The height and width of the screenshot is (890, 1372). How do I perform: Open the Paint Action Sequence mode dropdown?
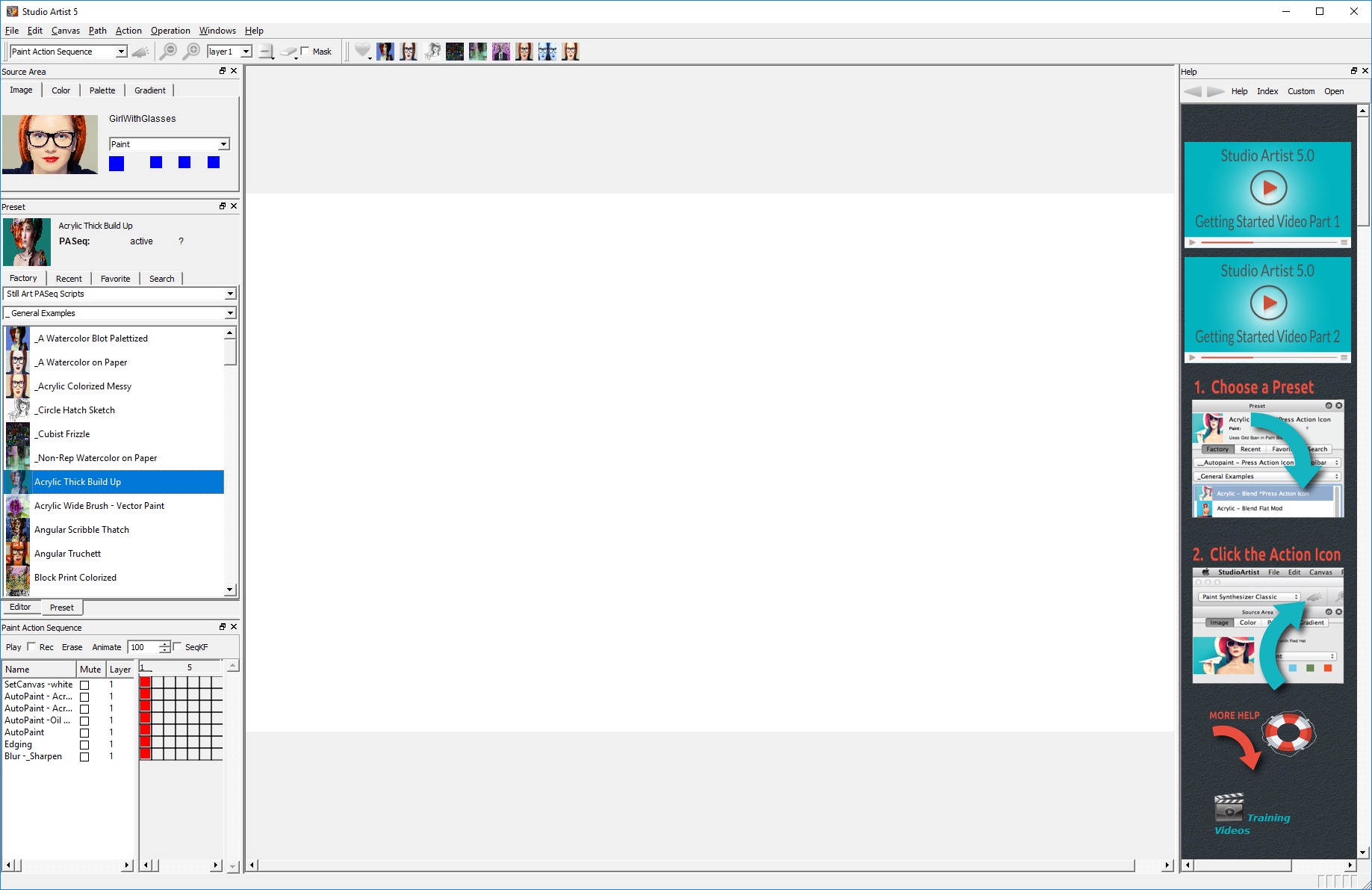[x=69, y=52]
